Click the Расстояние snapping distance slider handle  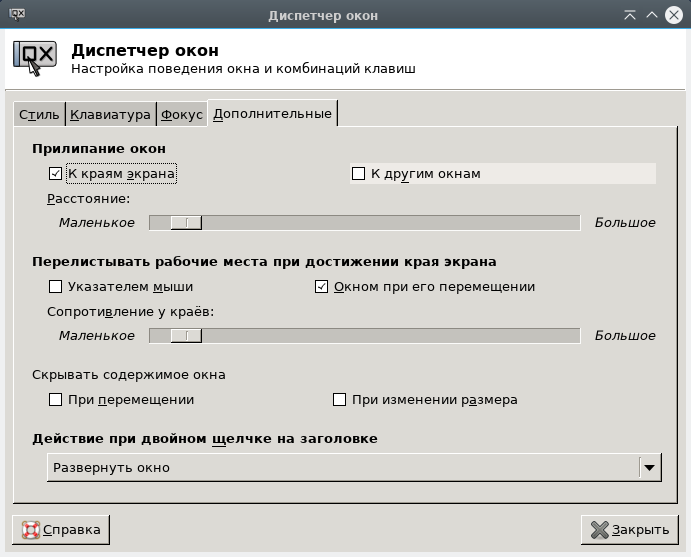[x=186, y=223]
